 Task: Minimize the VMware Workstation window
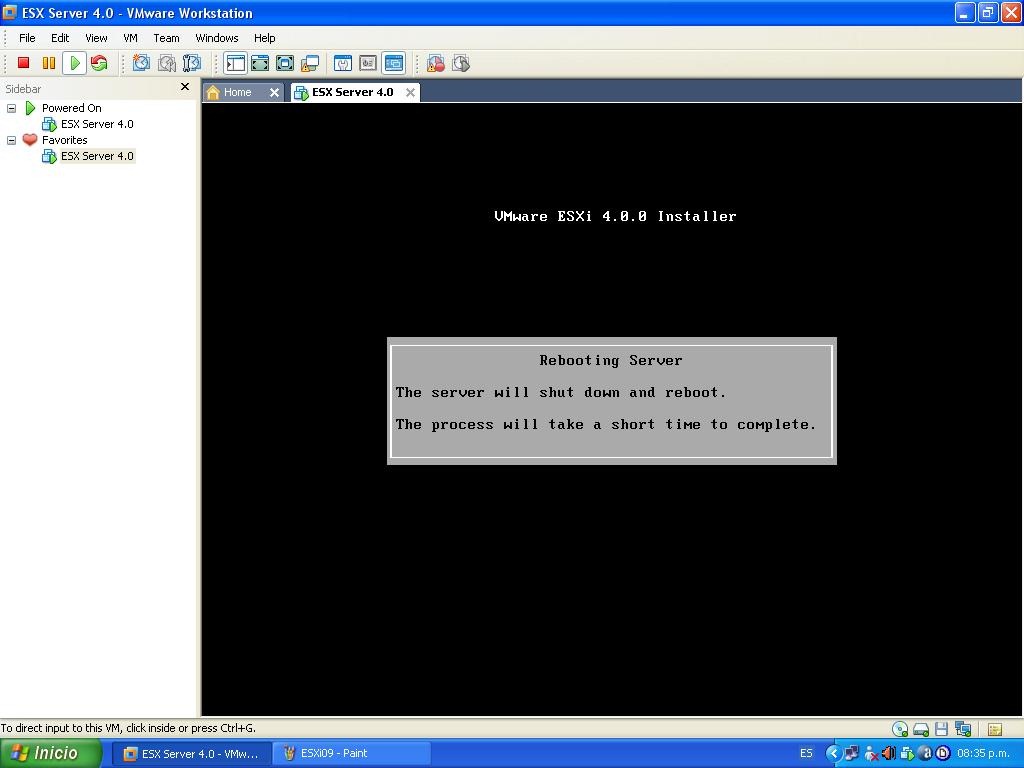click(x=965, y=12)
